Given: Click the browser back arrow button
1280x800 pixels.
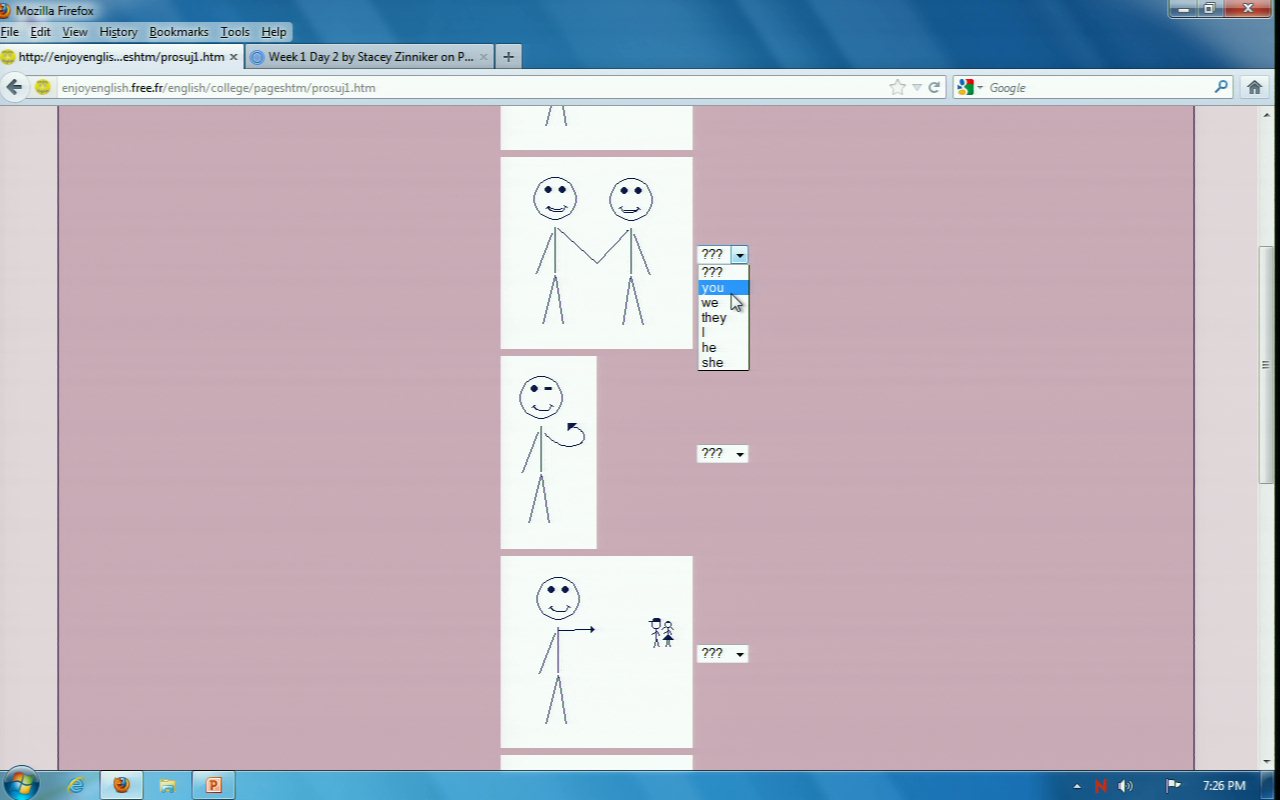Looking at the screenshot, I should pyautogui.click(x=14, y=87).
